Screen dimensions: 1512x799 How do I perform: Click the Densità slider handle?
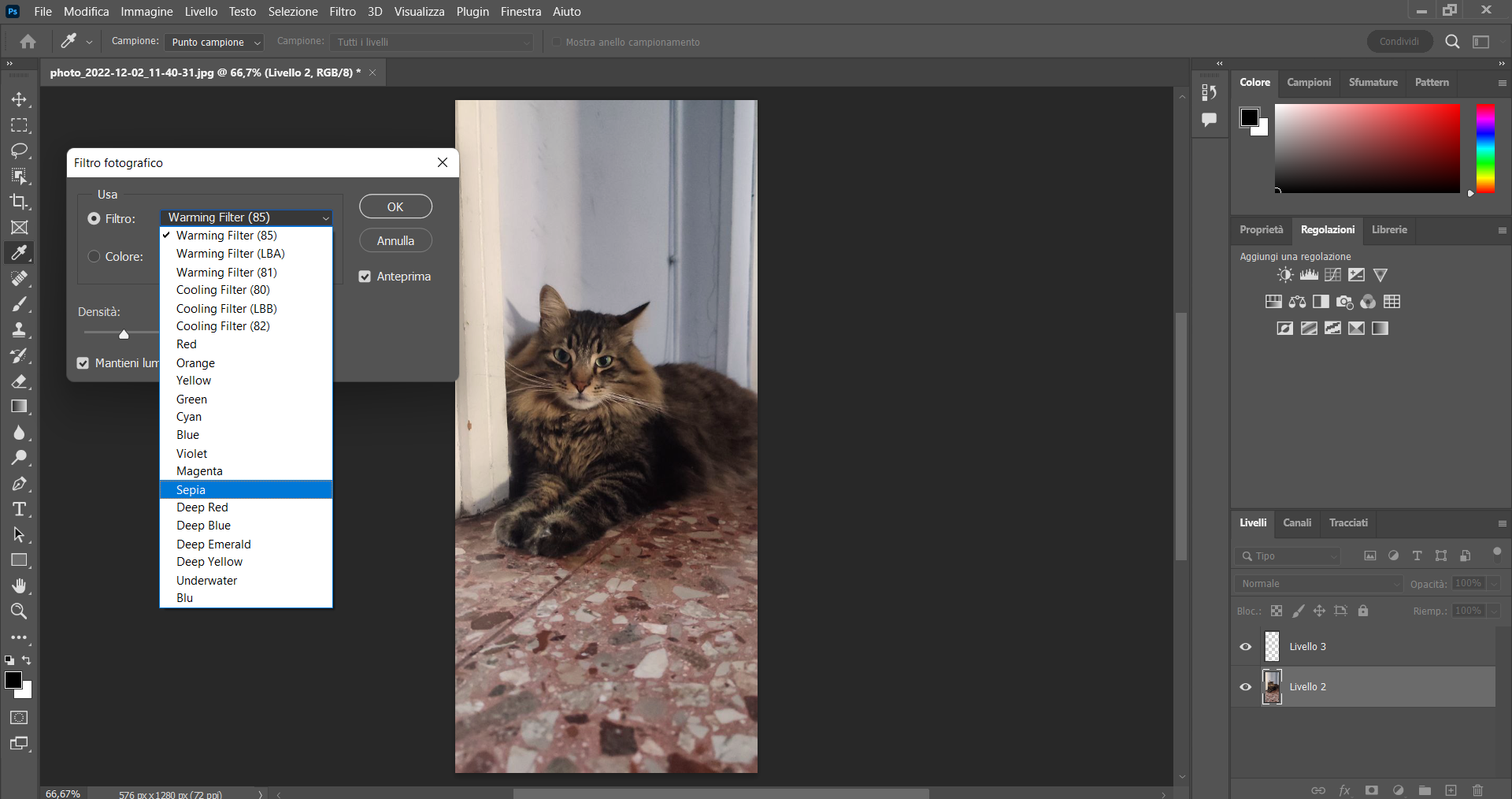124,335
